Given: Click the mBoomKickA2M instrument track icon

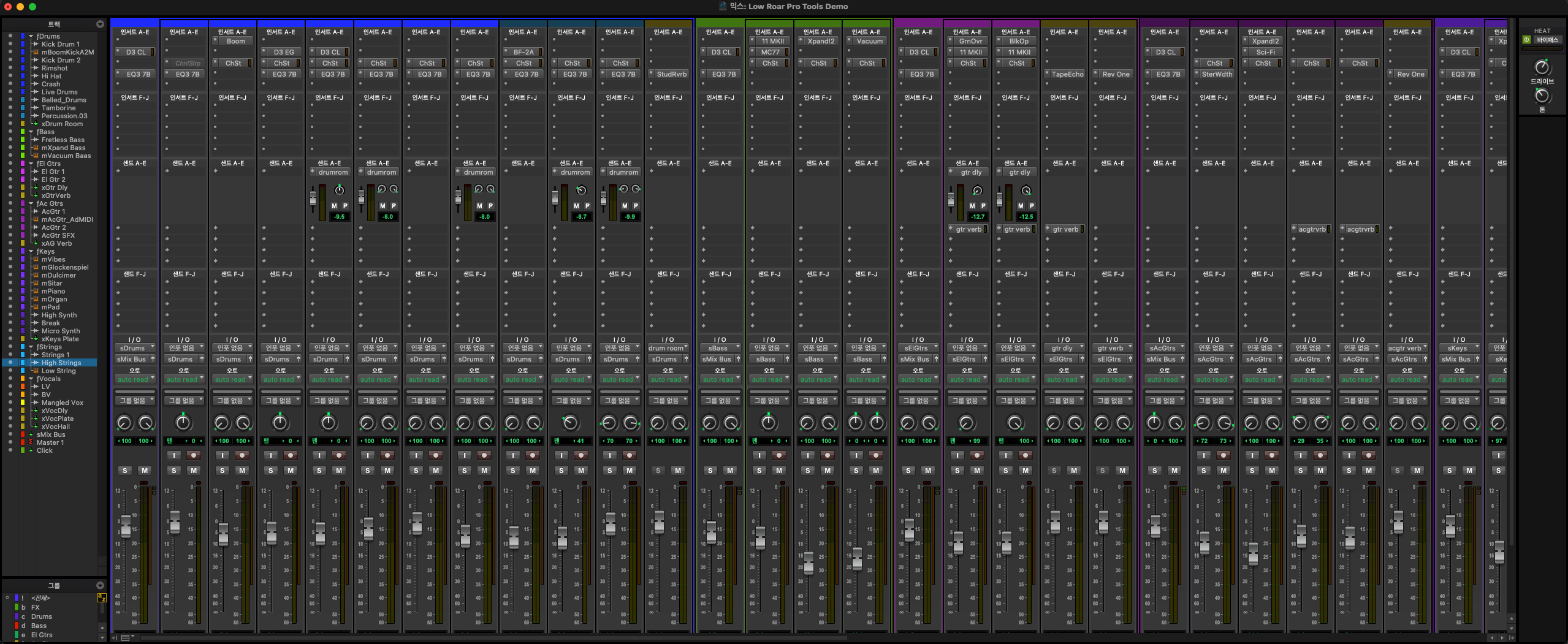Looking at the screenshot, I should tap(36, 52).
